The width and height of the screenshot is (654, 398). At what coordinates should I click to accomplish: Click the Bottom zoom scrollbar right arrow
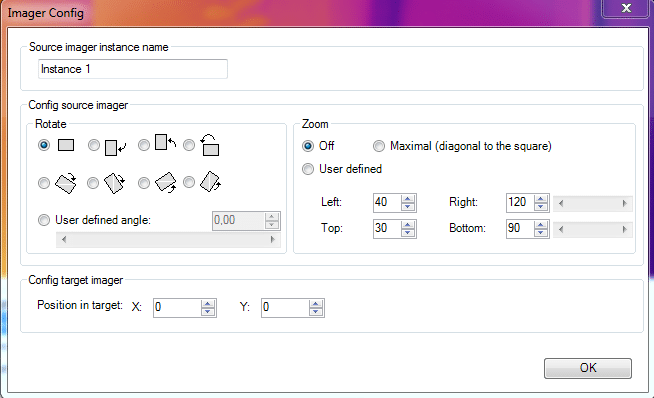point(624,229)
